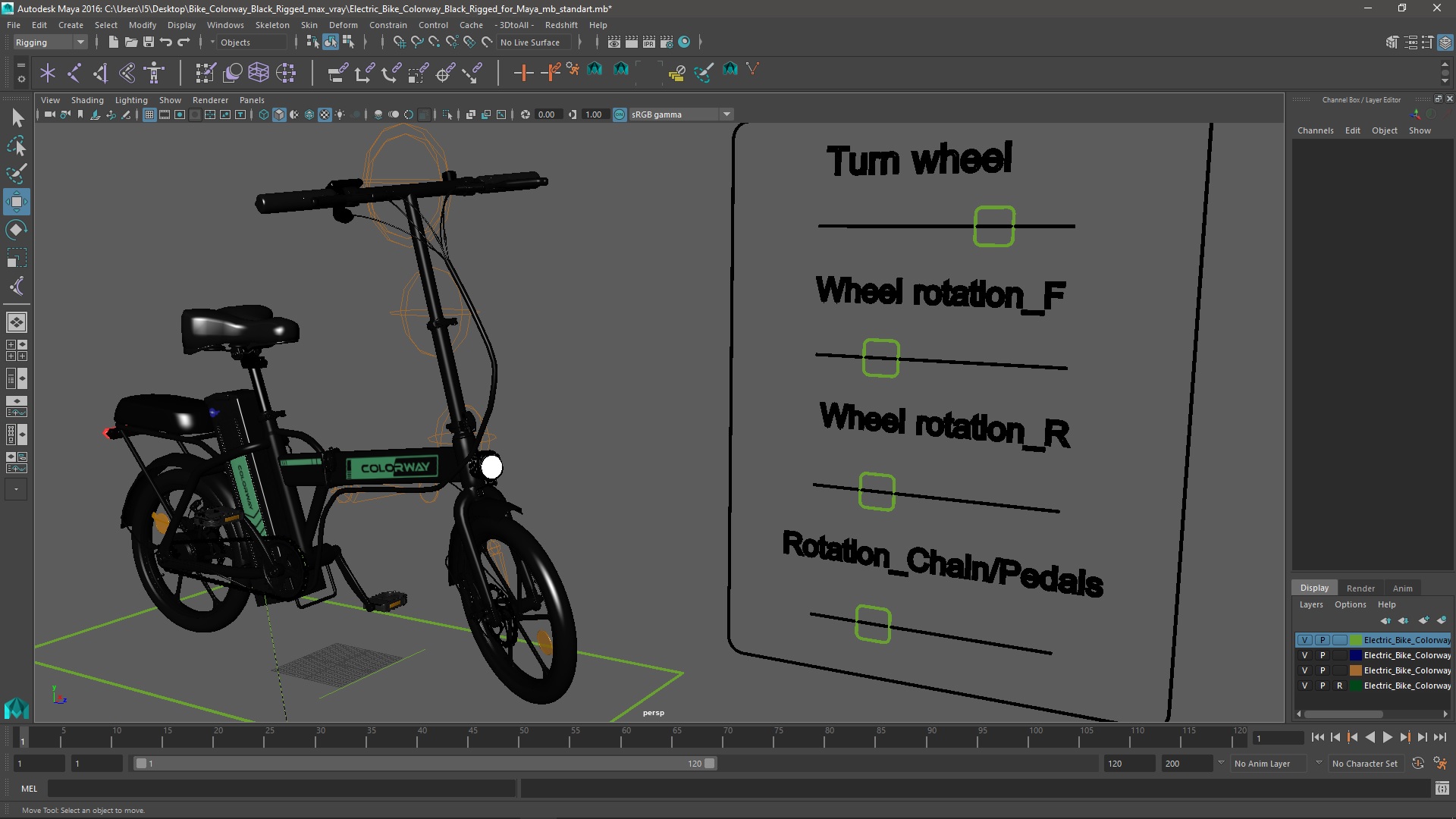This screenshot has width=1456, height=819.
Task: Click the layer editor Layers menu
Action: [x=1310, y=604]
